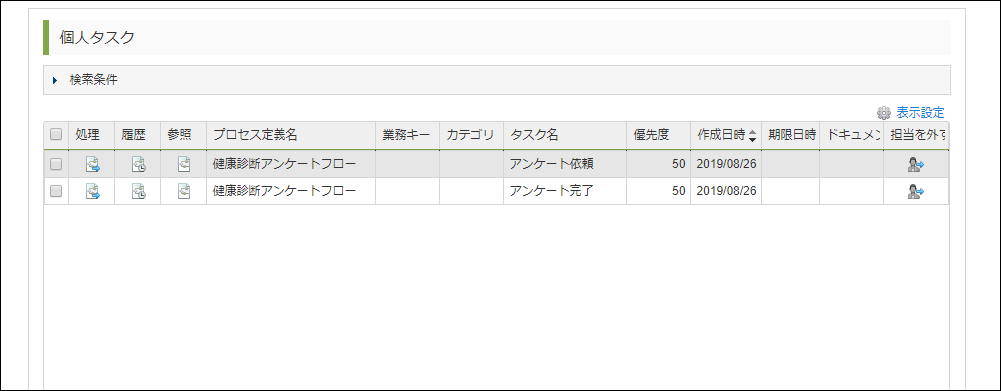The image size is (1001, 391).
Task: Check the checkbox for アンケート依頼 row
Action: tap(56, 164)
